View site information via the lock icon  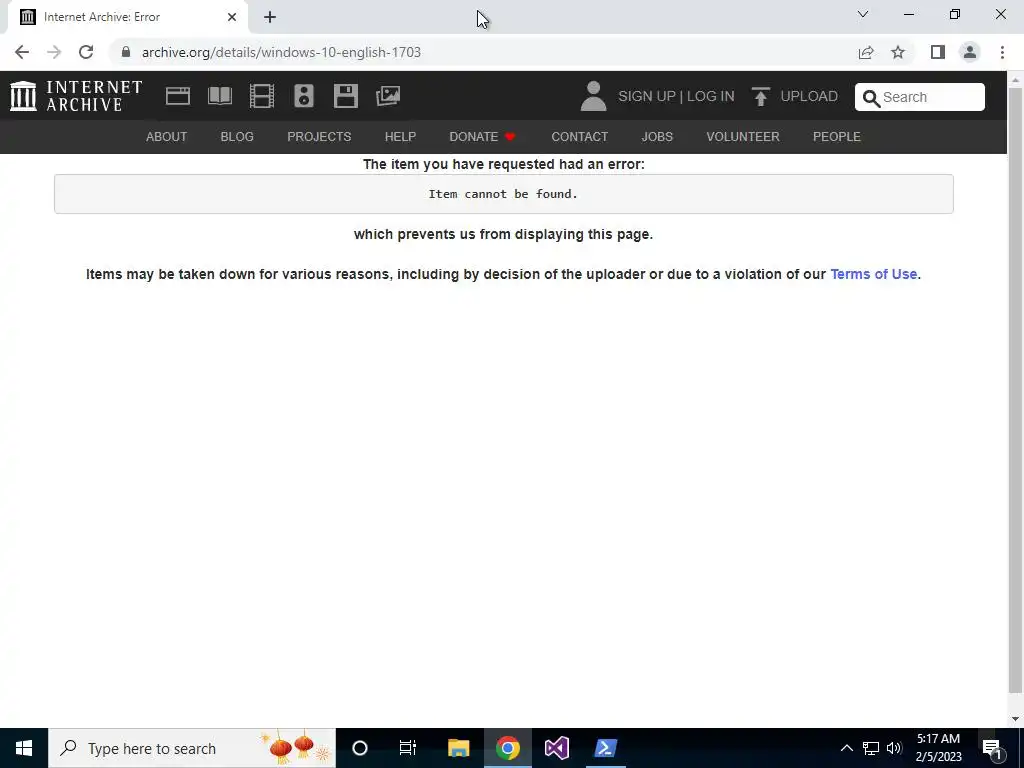[x=126, y=52]
